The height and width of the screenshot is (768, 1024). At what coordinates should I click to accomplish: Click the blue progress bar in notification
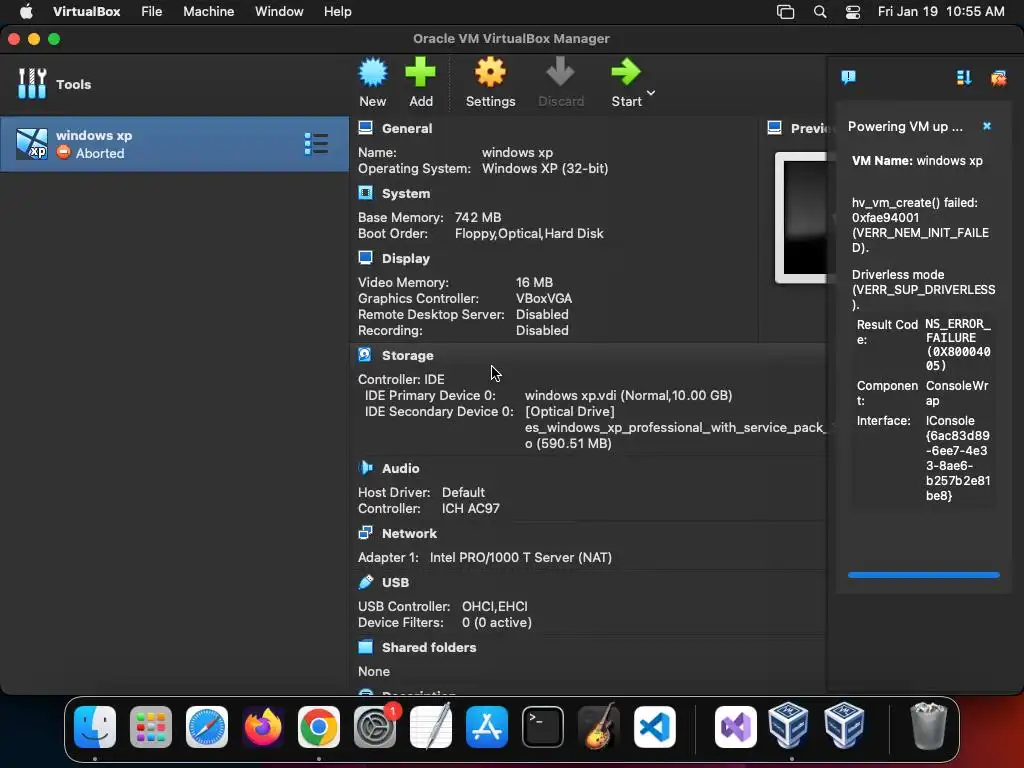click(x=923, y=575)
